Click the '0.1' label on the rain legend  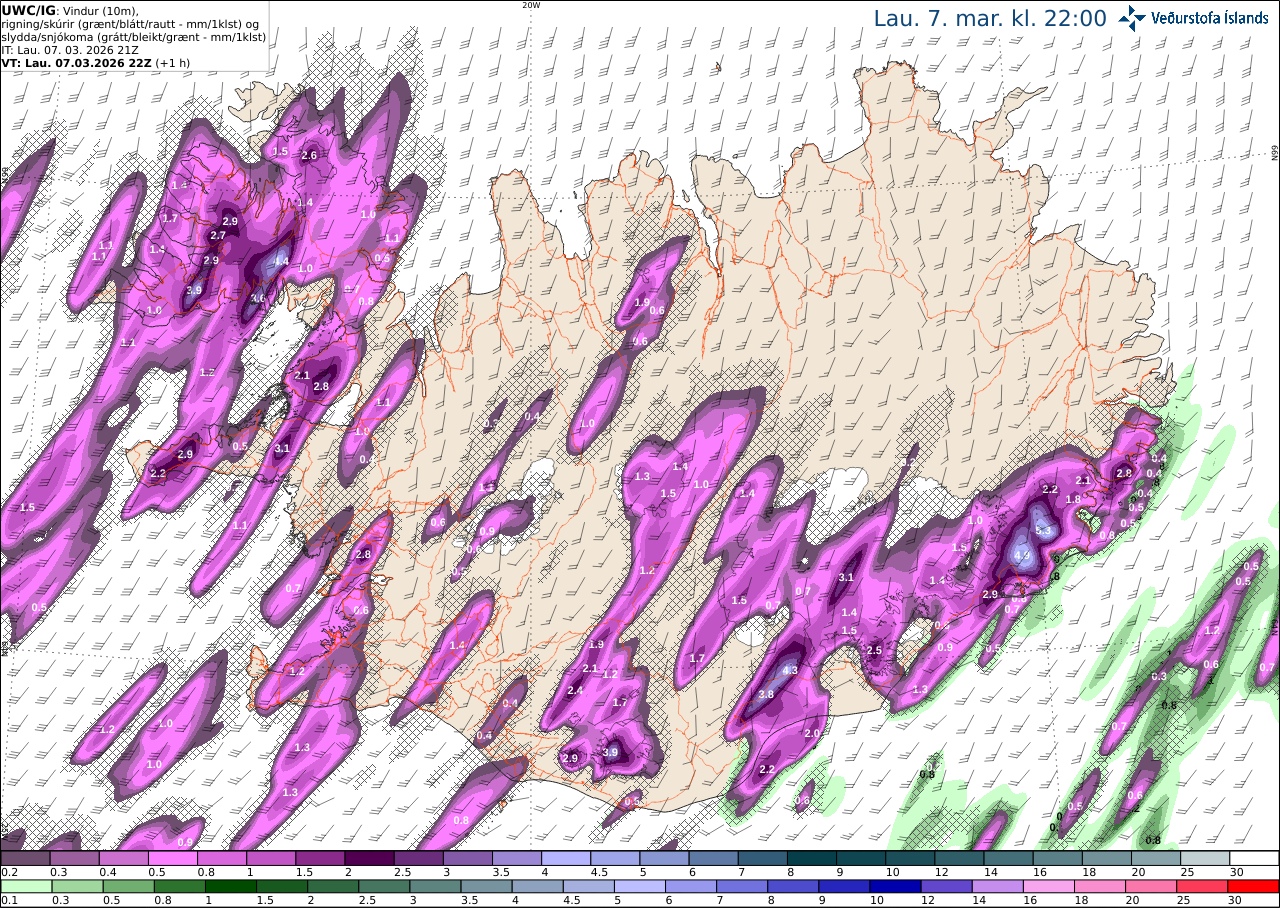coord(8,900)
